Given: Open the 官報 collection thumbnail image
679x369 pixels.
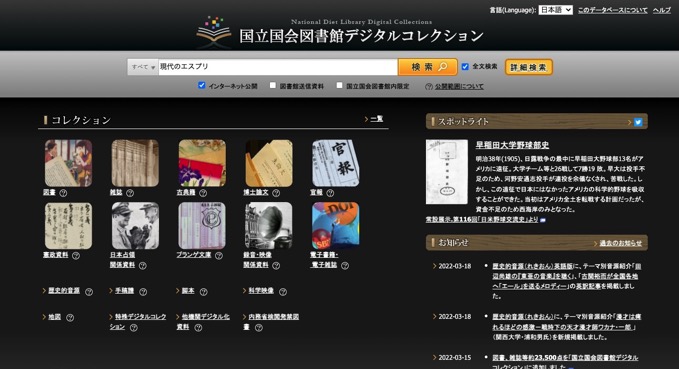Looking at the screenshot, I should [335, 163].
